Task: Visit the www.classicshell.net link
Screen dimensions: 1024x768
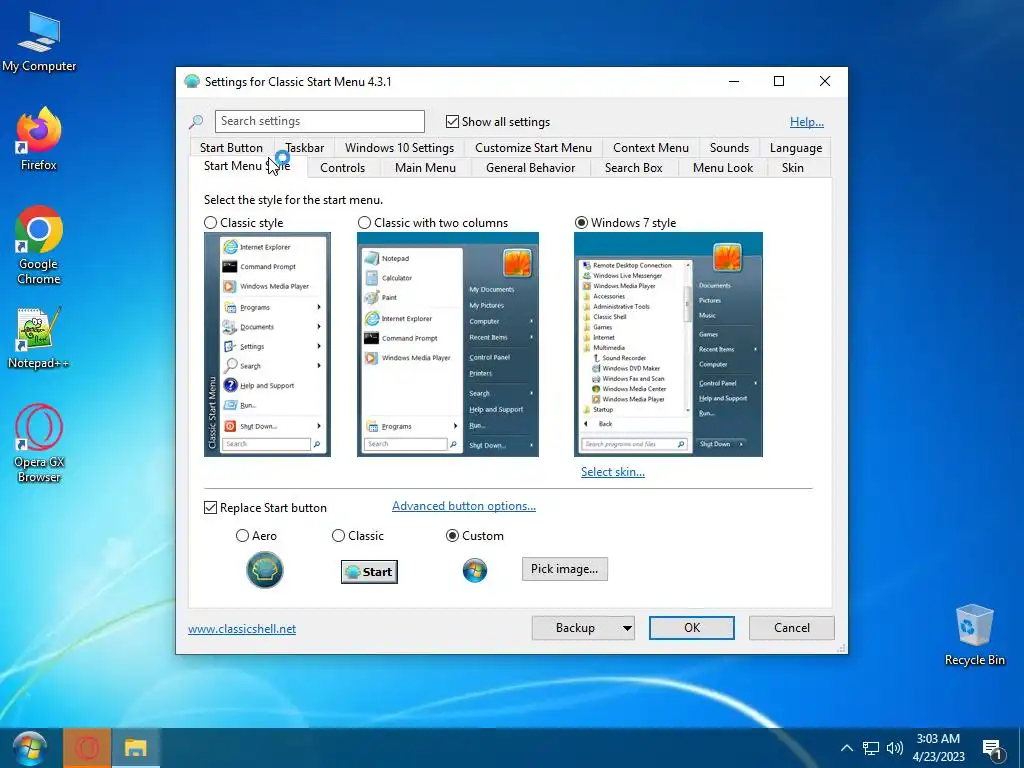Action: (242, 628)
